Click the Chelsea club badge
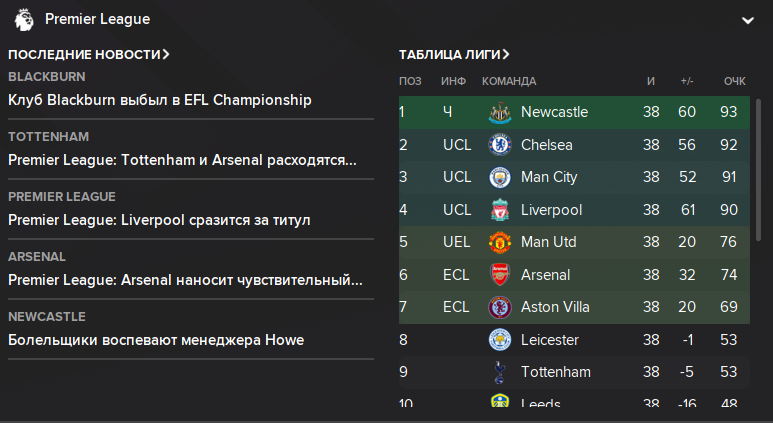Viewport: 773px width, 423px height. 499,145
